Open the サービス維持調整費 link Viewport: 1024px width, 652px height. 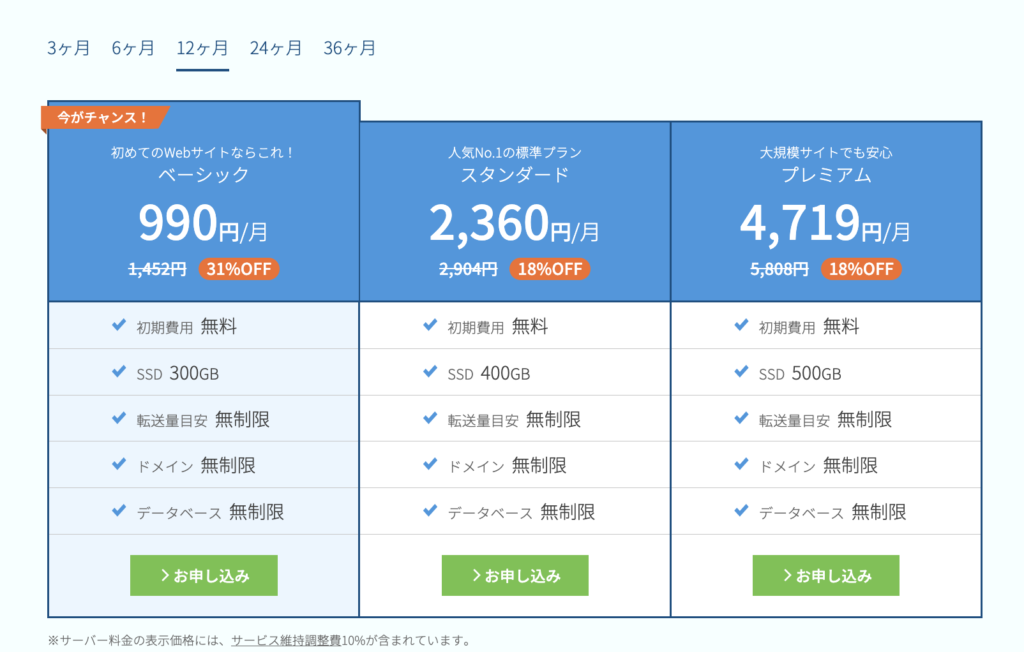tap(286, 640)
